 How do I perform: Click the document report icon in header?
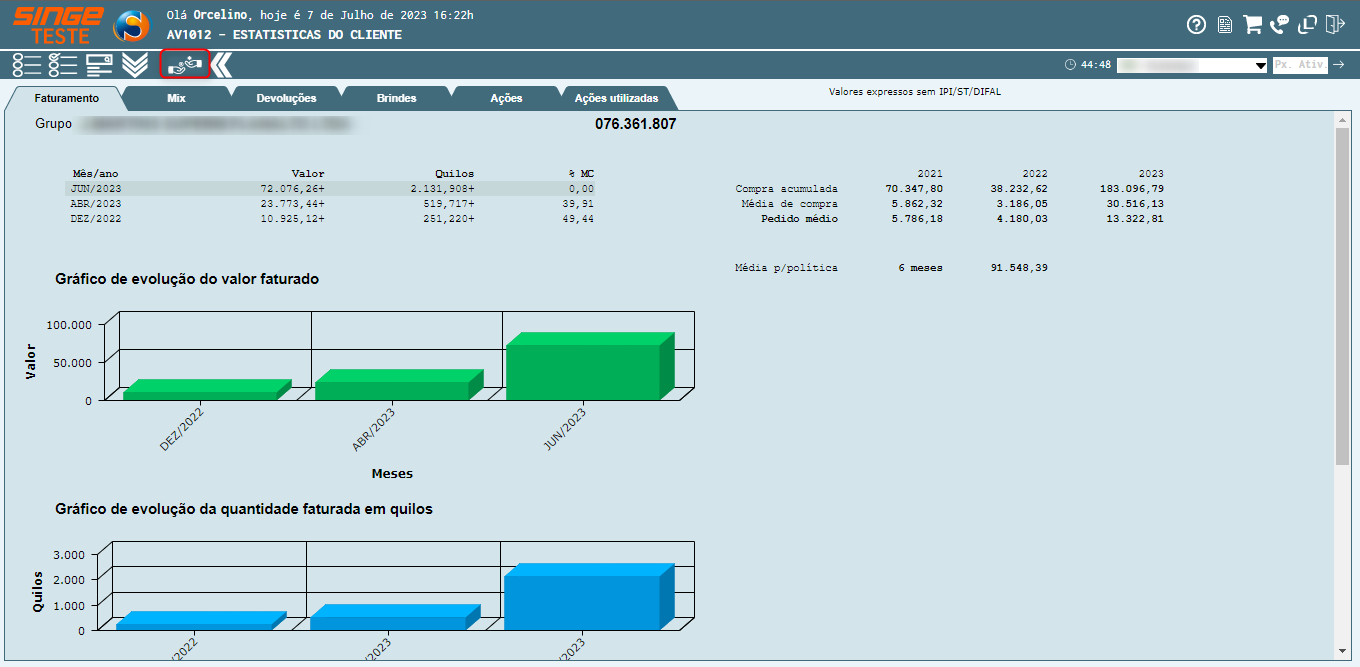click(x=1224, y=25)
